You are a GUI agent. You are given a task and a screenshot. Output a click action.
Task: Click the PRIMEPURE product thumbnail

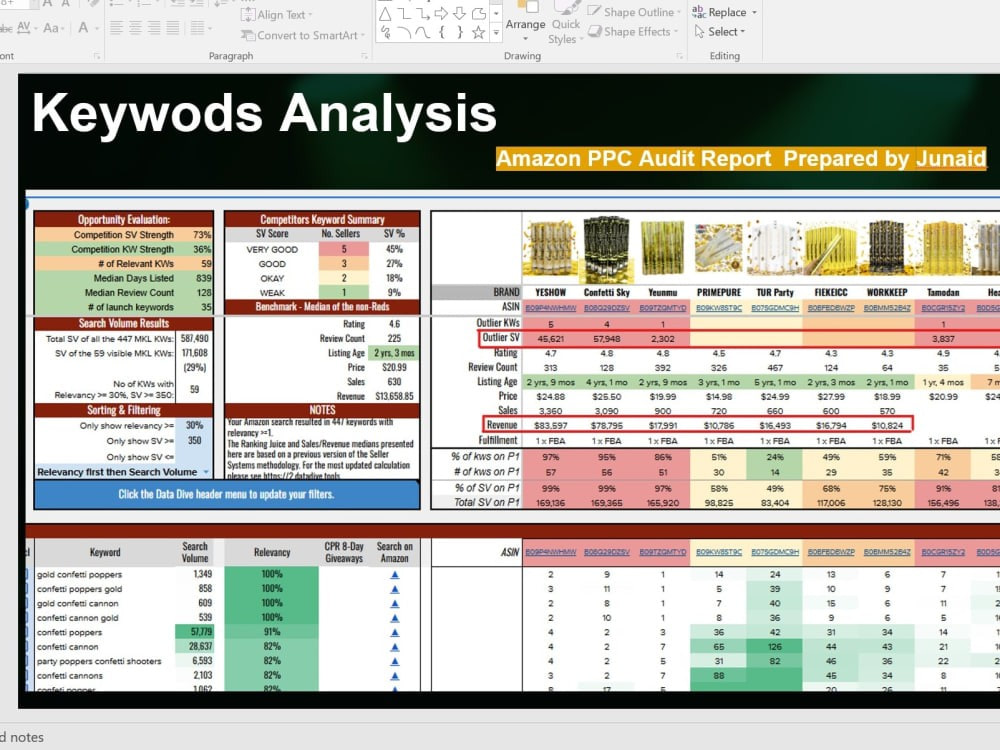pyautogui.click(x=718, y=247)
